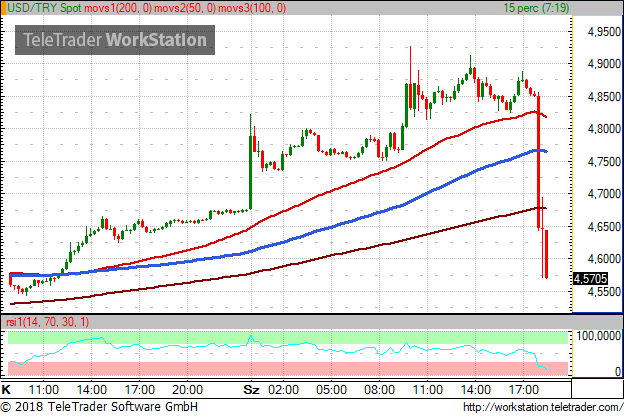Click the RSI 100,0000 scale label
The width and height of the screenshot is (624, 416).
click(x=598, y=336)
